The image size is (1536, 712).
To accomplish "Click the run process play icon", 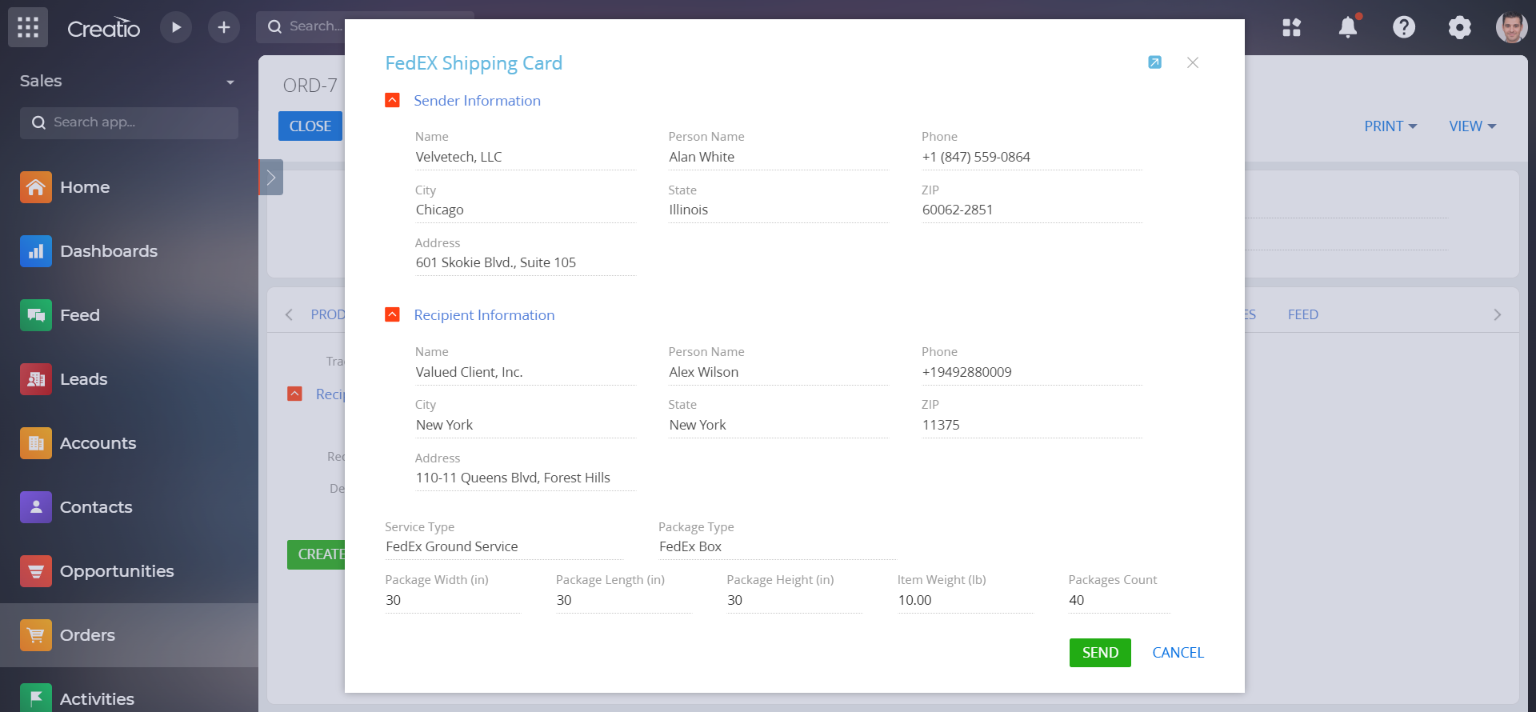I will click(176, 27).
